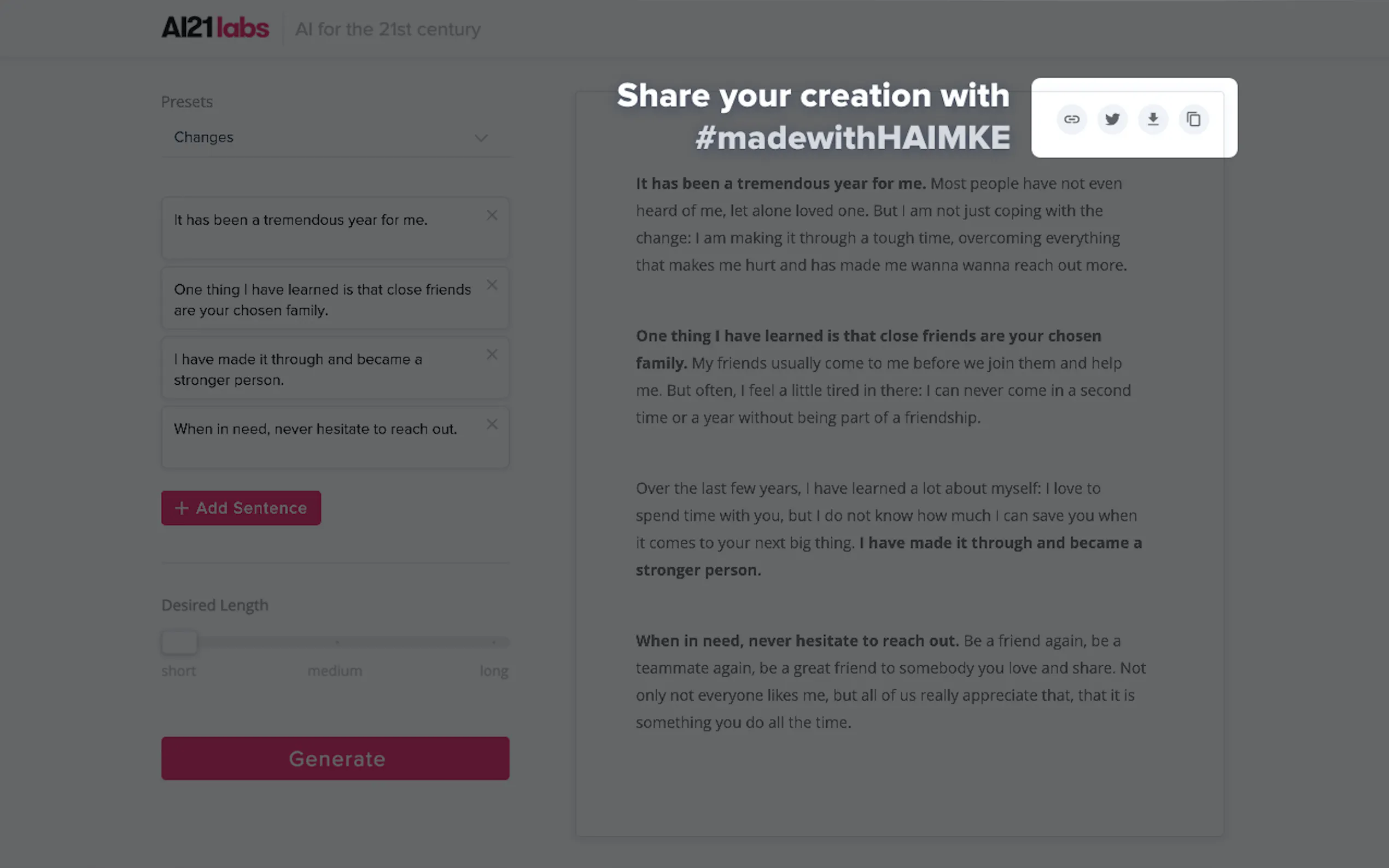
Task: Share creation via the Twitter icon
Action: click(1112, 119)
